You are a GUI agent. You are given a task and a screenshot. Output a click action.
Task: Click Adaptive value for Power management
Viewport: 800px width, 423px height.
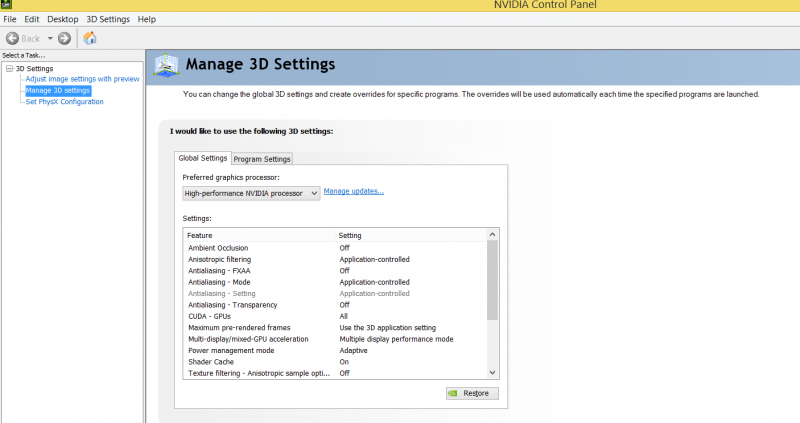[353, 351]
